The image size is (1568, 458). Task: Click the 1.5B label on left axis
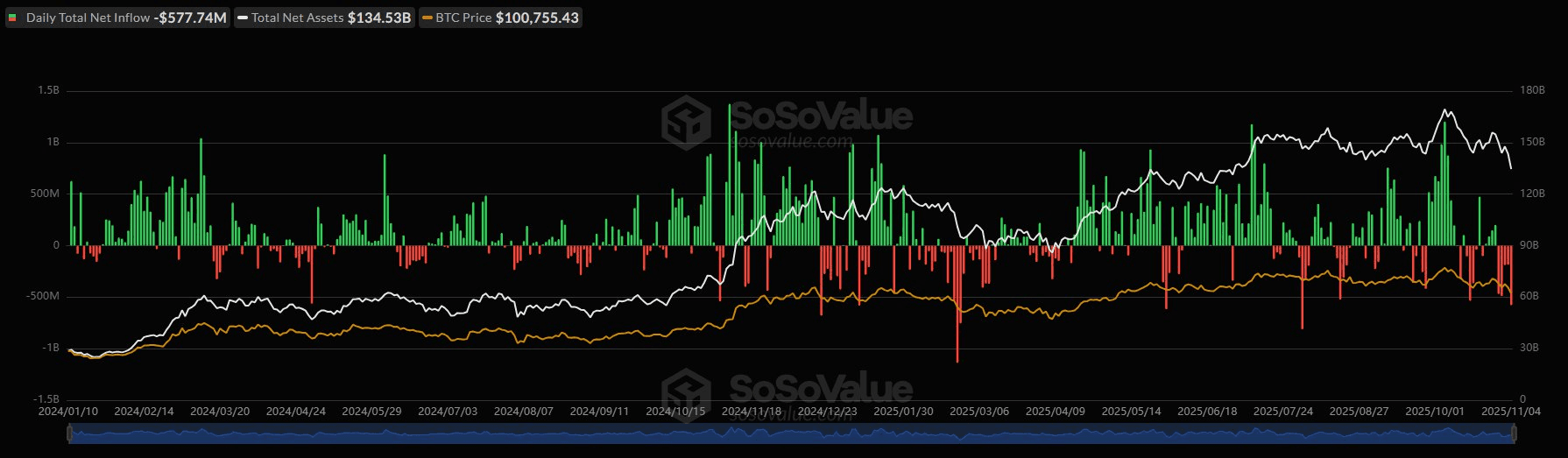(x=48, y=90)
